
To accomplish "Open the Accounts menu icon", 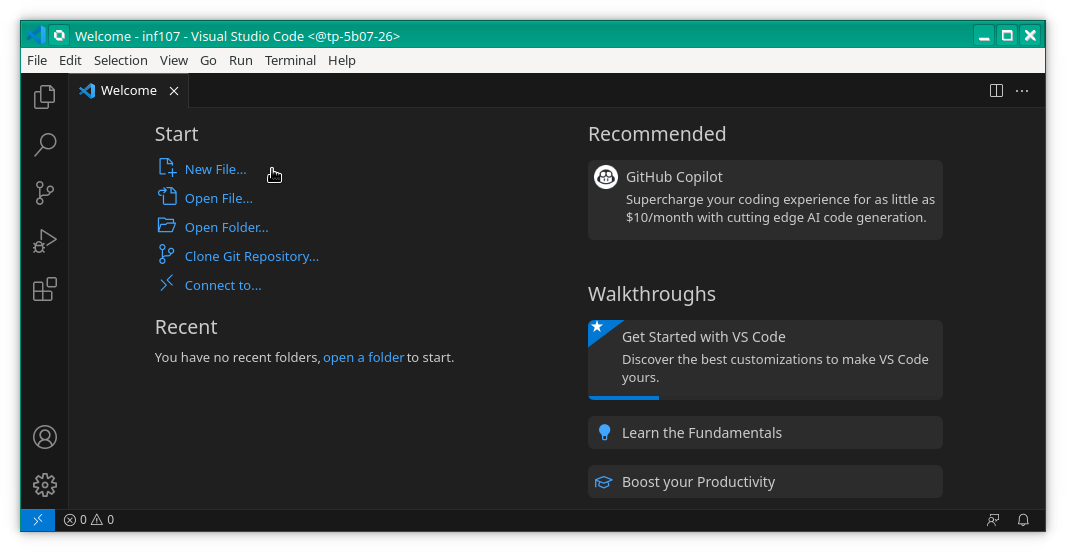I will 44,437.
